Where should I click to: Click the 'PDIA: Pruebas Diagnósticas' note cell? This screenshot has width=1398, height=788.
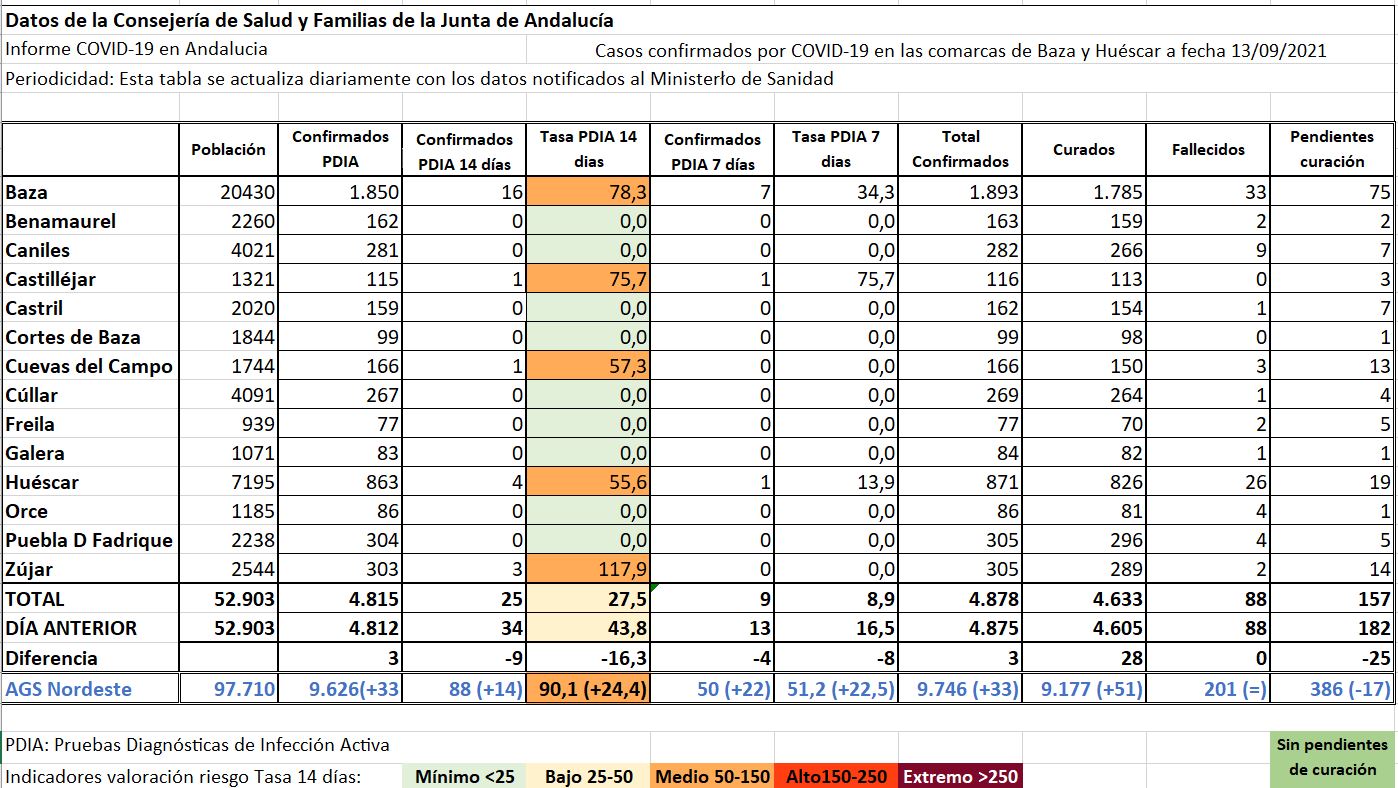(x=200, y=745)
